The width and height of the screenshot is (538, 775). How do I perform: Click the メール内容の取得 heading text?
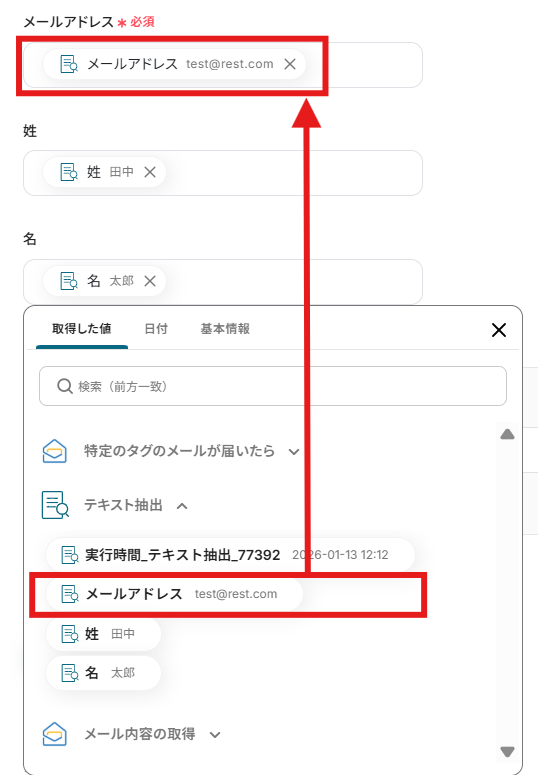(x=140, y=734)
